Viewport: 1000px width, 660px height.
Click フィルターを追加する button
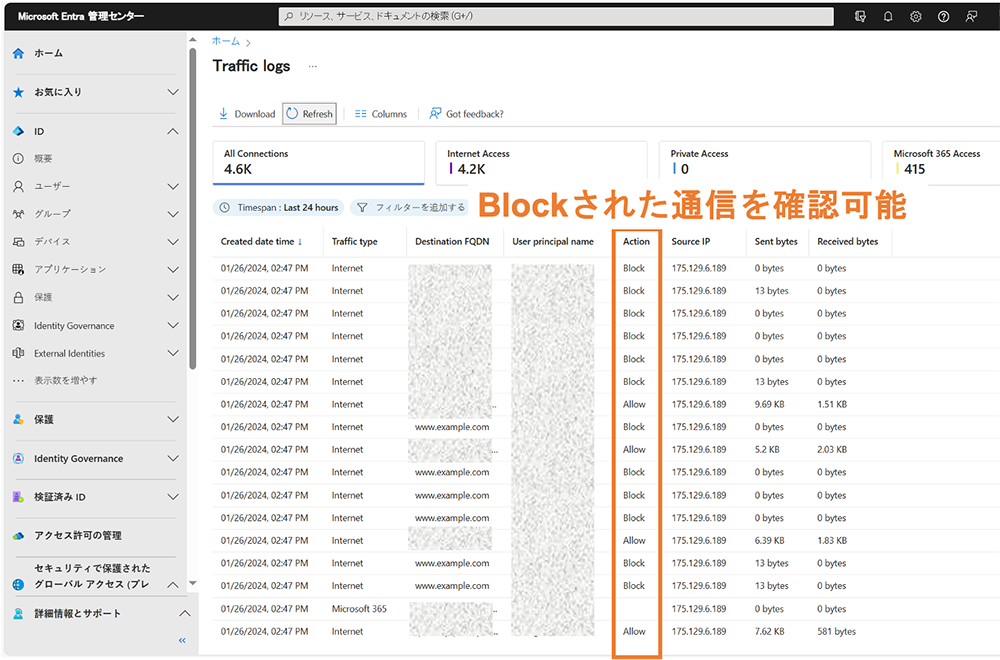(411, 208)
